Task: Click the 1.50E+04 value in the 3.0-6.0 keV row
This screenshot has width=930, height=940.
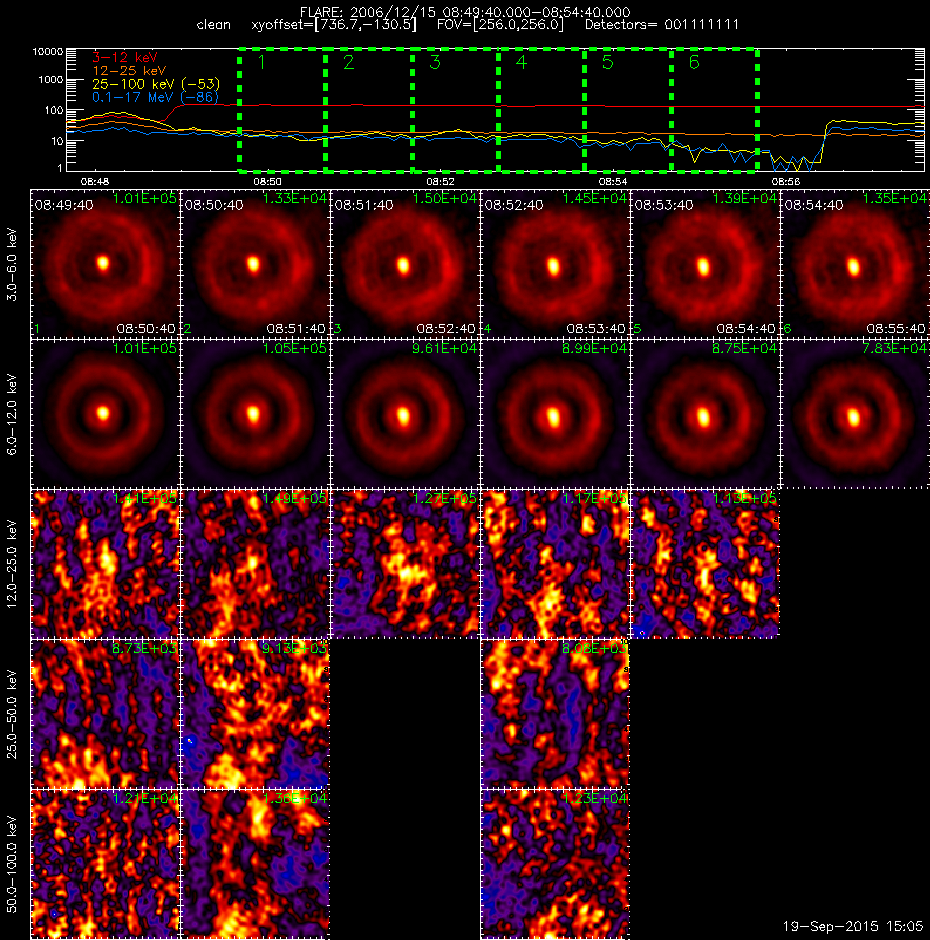Action: pyautogui.click(x=444, y=198)
